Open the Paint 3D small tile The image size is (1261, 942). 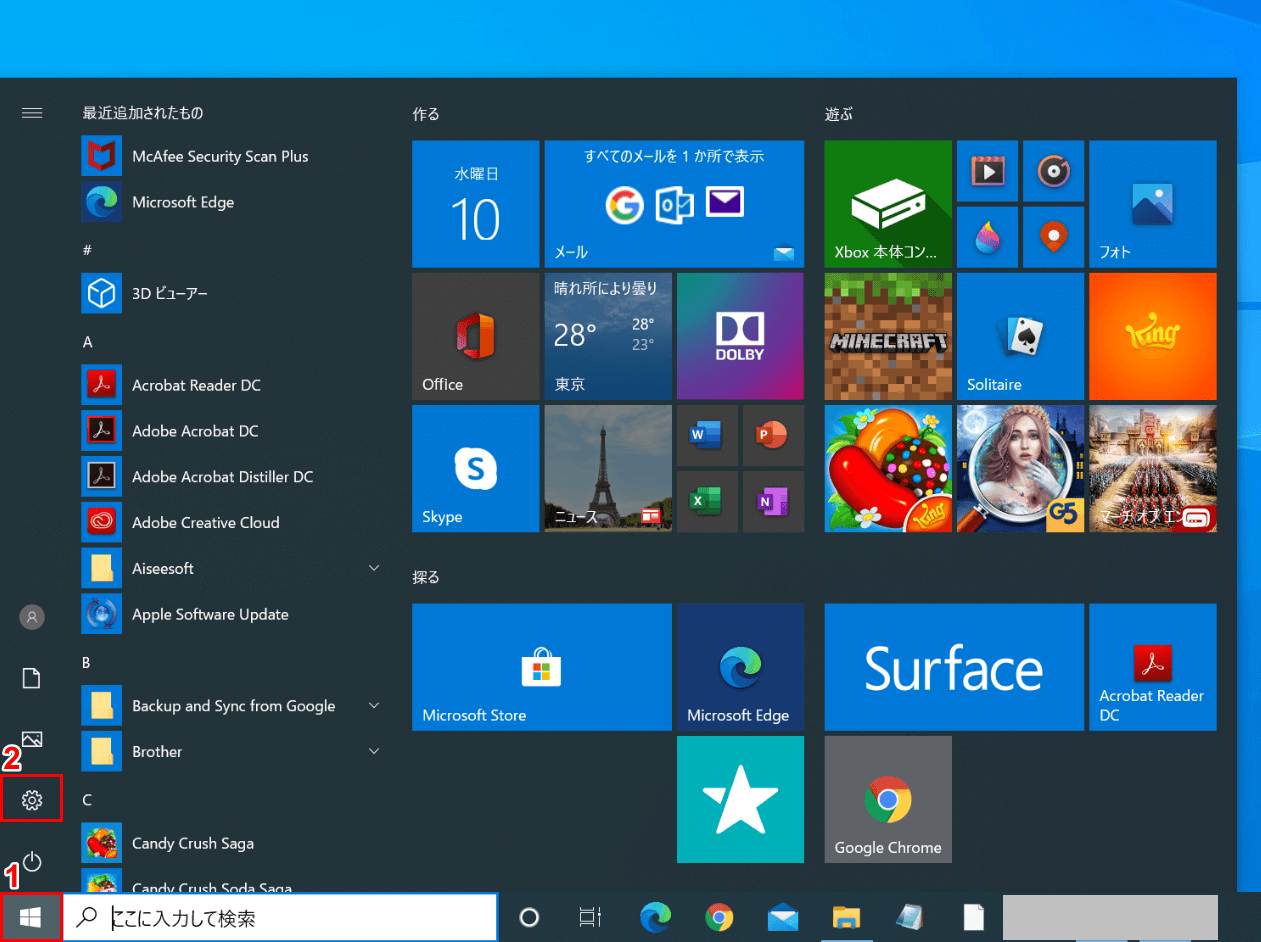987,237
